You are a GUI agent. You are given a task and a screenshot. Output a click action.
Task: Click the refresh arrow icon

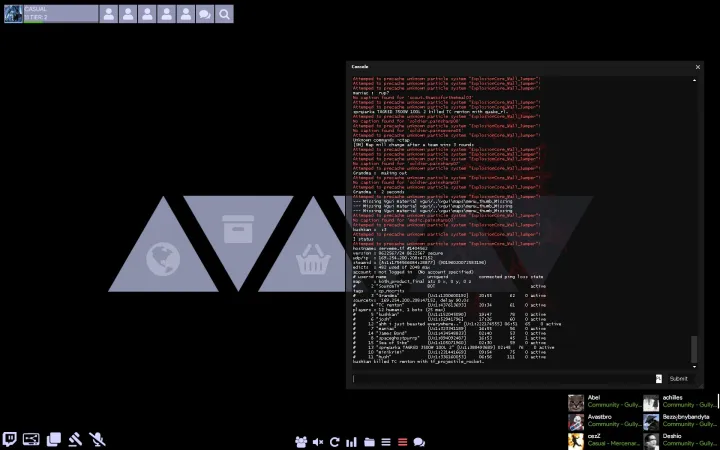(x=335, y=441)
